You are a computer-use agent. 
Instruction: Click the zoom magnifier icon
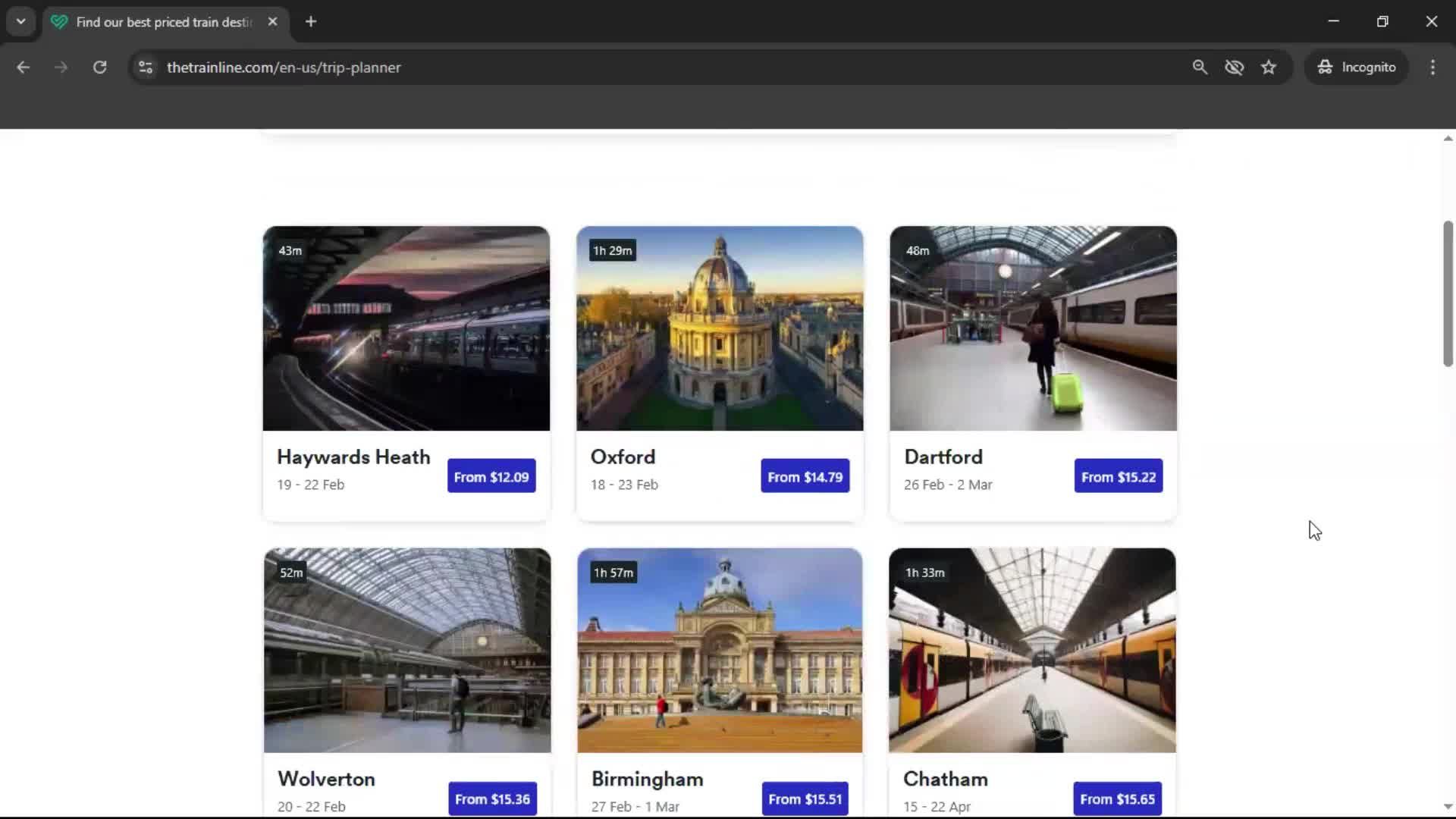(1200, 67)
